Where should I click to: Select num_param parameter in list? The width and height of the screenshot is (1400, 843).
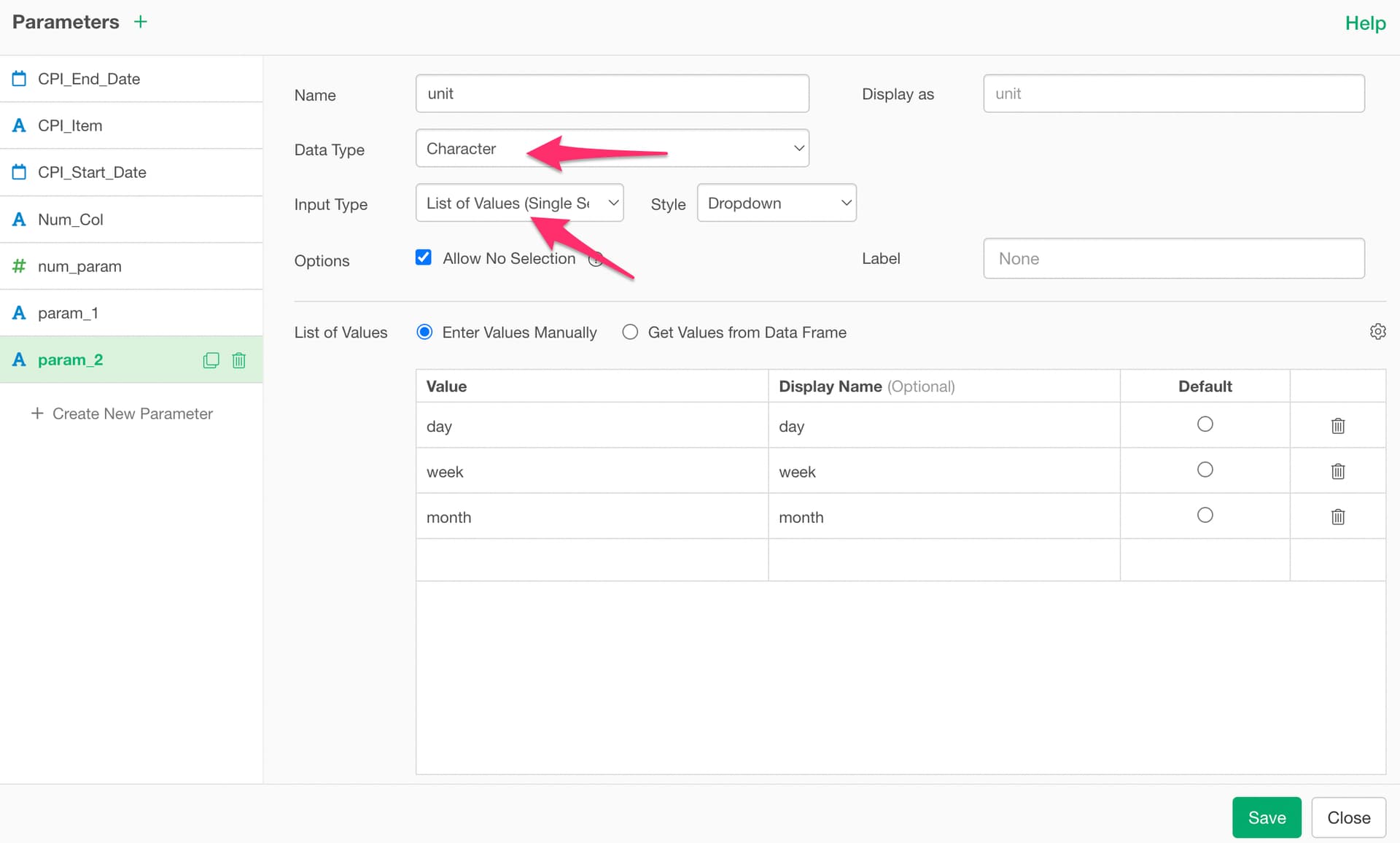[131, 266]
